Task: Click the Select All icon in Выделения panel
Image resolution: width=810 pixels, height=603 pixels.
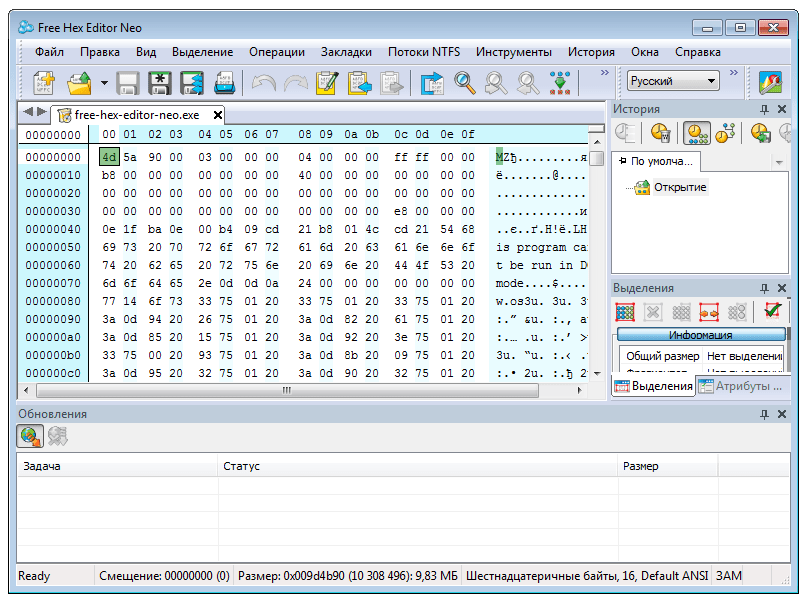Action: (625, 311)
